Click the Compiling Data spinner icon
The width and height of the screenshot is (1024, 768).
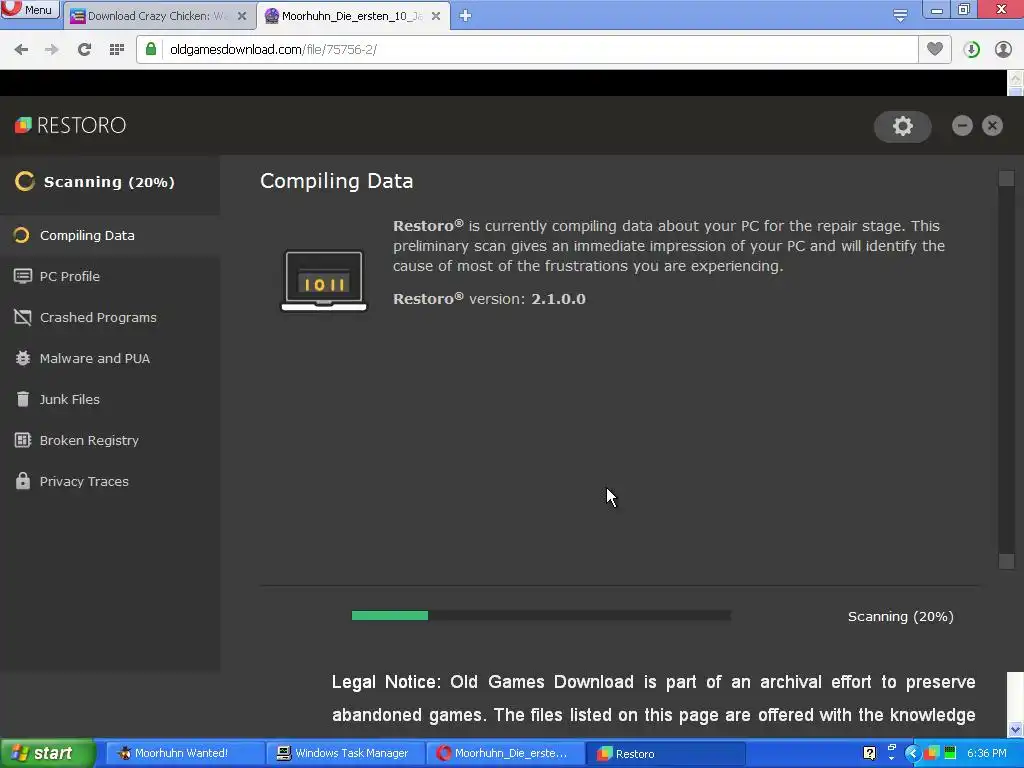(x=21, y=235)
